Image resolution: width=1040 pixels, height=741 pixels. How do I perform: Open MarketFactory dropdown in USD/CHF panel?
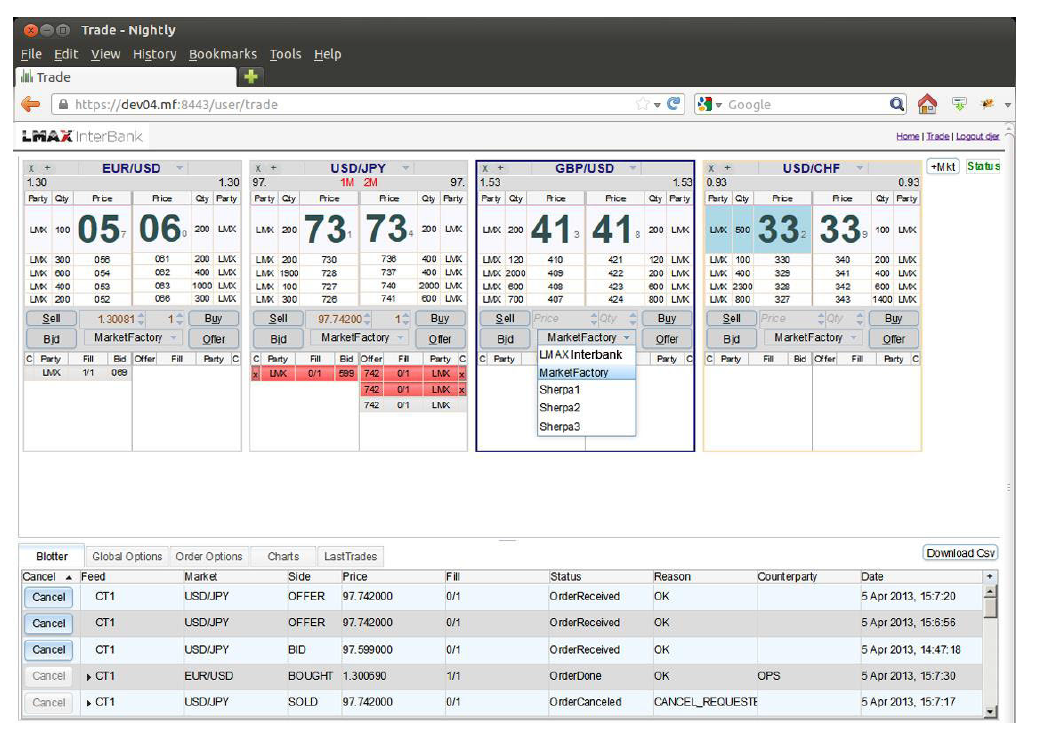click(815, 339)
